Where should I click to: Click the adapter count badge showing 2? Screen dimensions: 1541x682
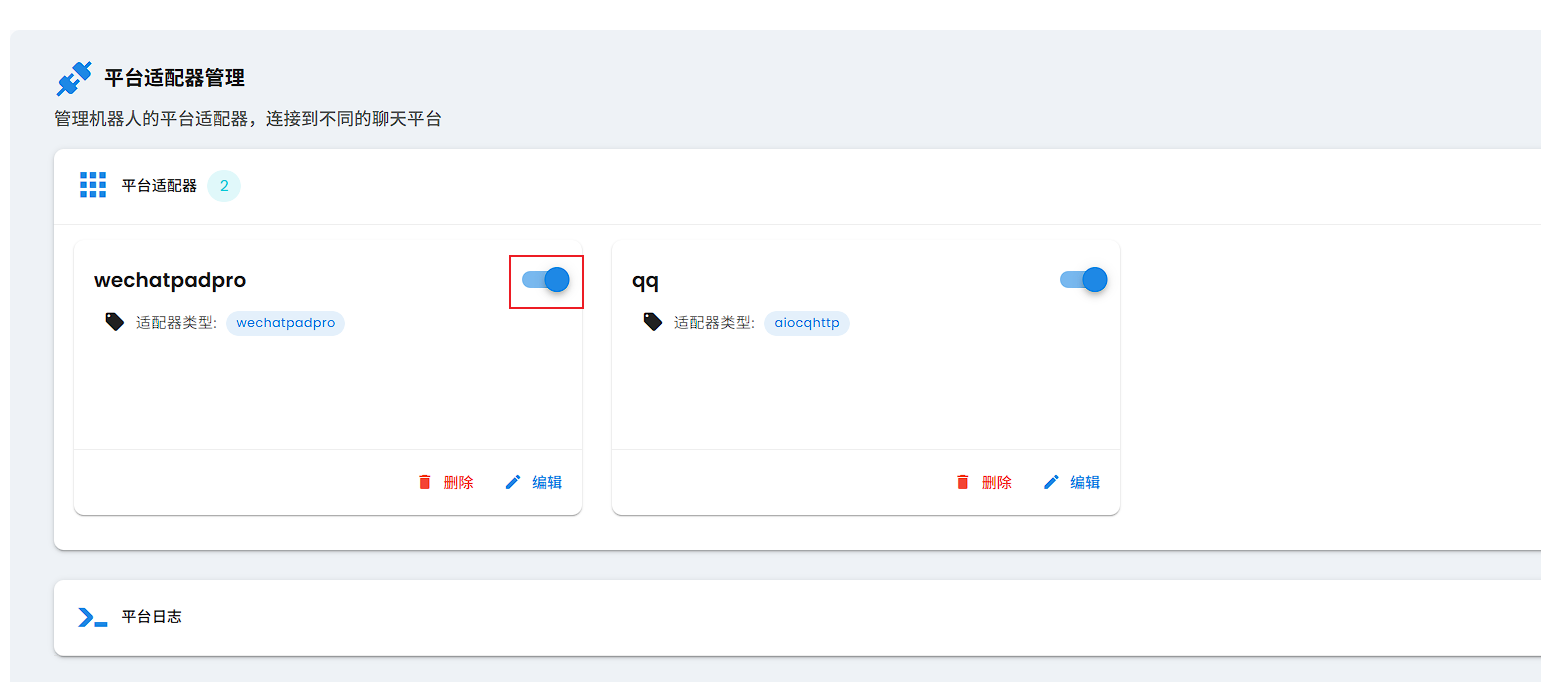[x=224, y=186]
